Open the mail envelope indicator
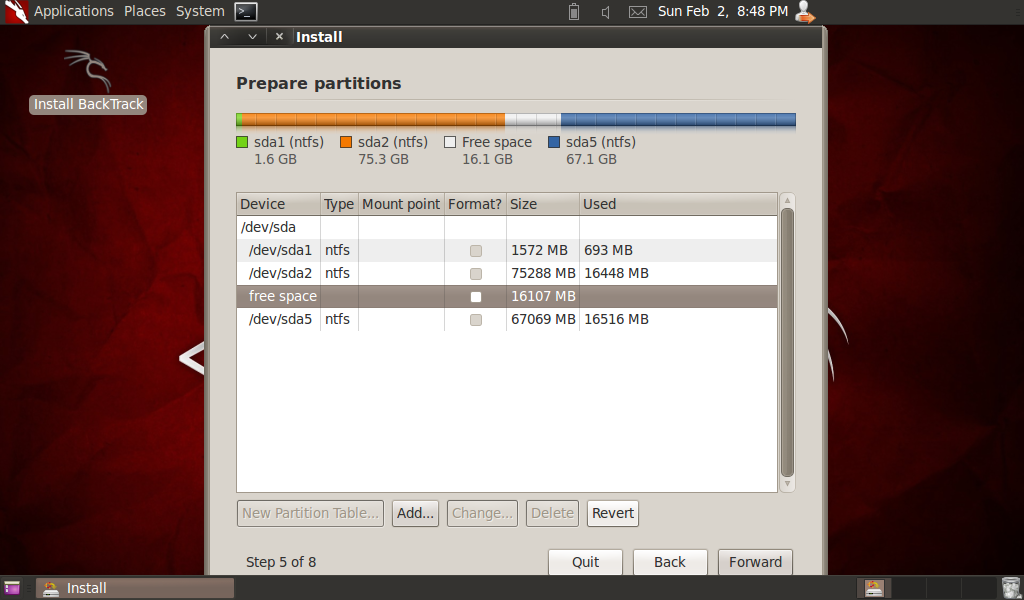 (x=637, y=12)
